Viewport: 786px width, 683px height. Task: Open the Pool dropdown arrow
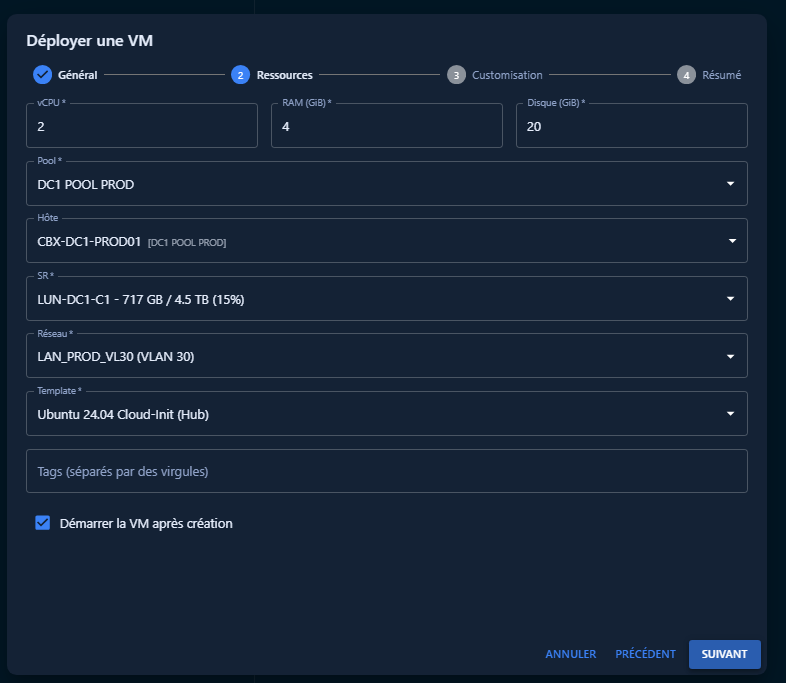pyautogui.click(x=731, y=184)
